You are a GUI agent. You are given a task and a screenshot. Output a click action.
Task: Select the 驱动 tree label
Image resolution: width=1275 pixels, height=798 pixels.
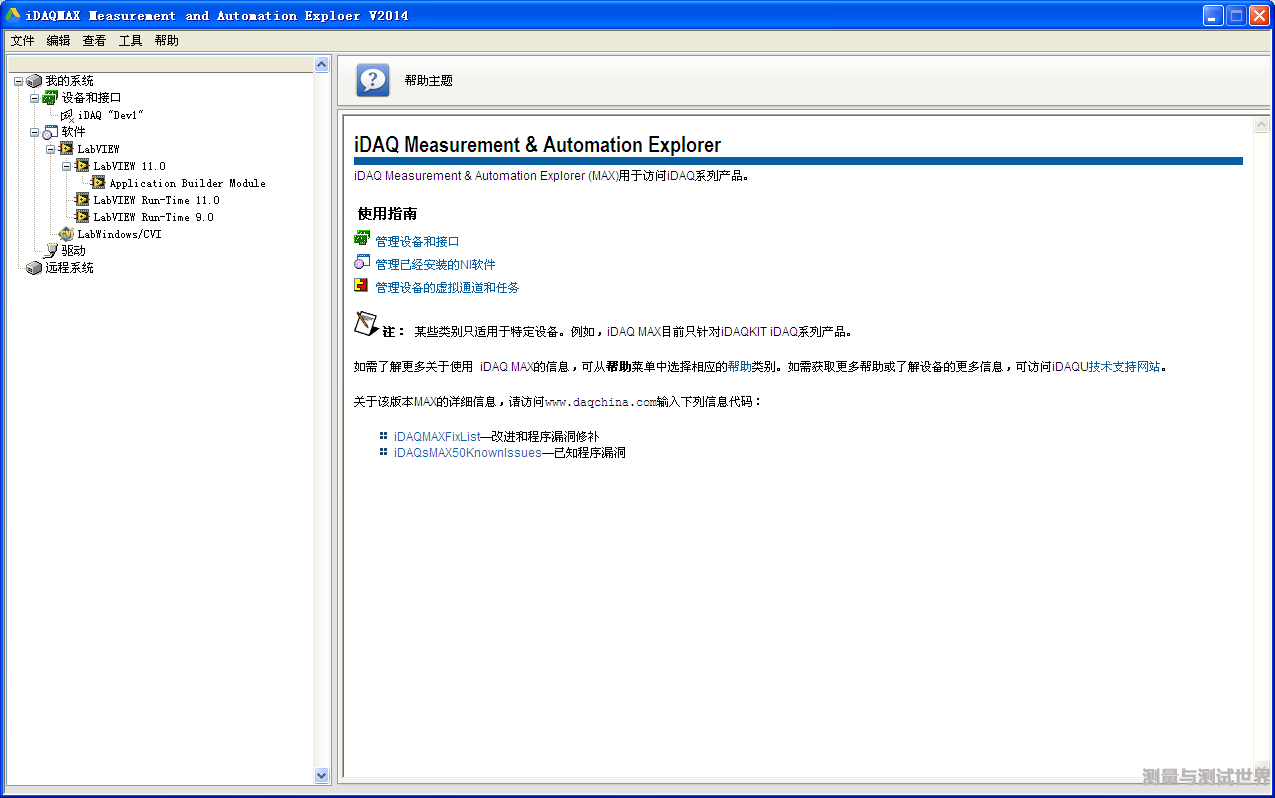pos(73,251)
